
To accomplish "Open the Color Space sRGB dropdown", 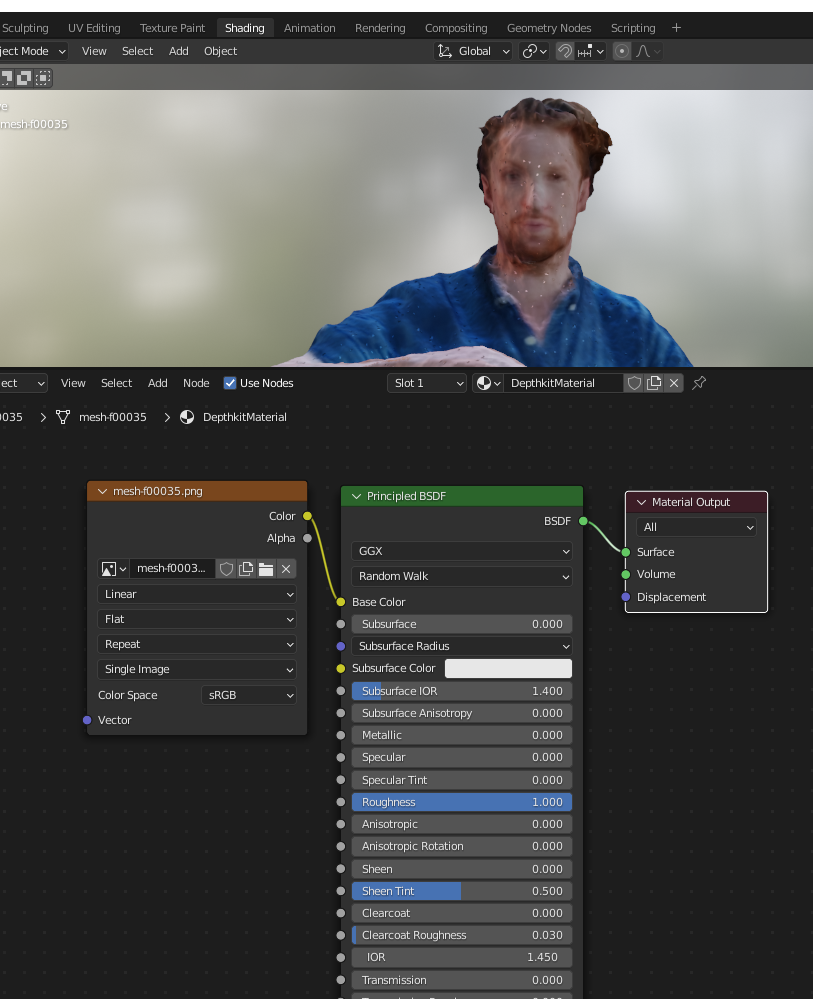I will coord(249,695).
